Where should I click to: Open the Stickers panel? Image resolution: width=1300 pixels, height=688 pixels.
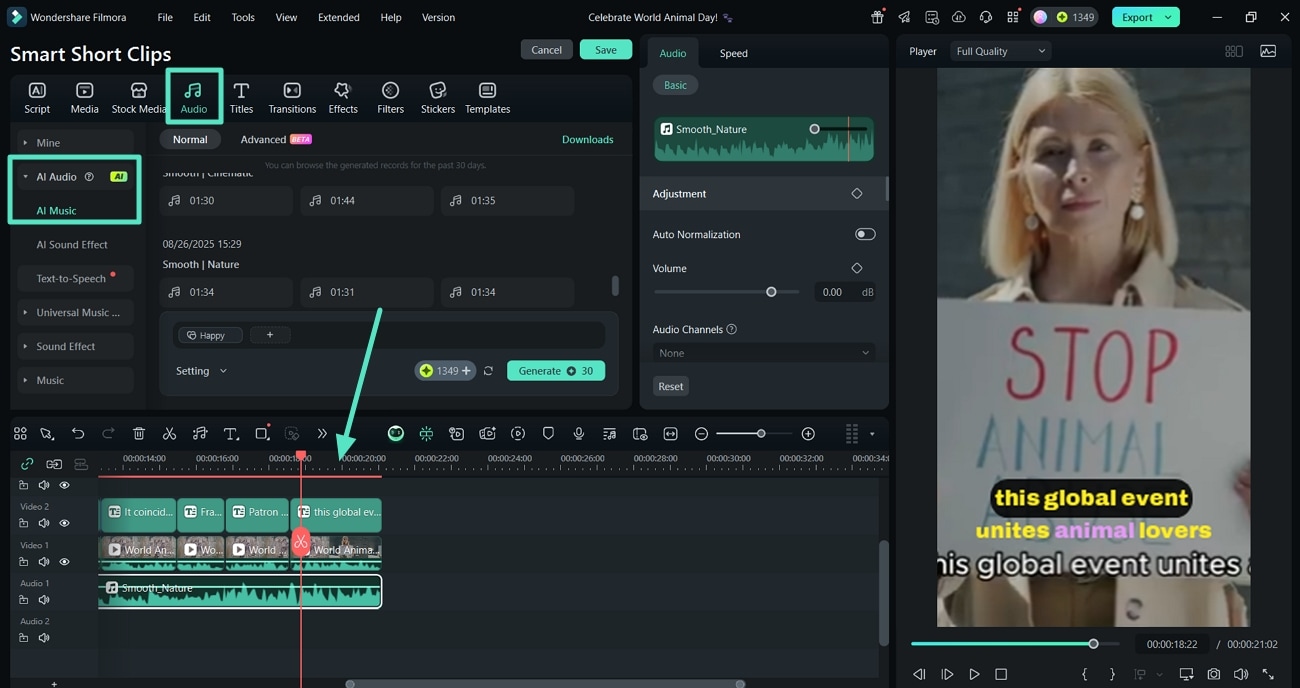pyautogui.click(x=438, y=97)
